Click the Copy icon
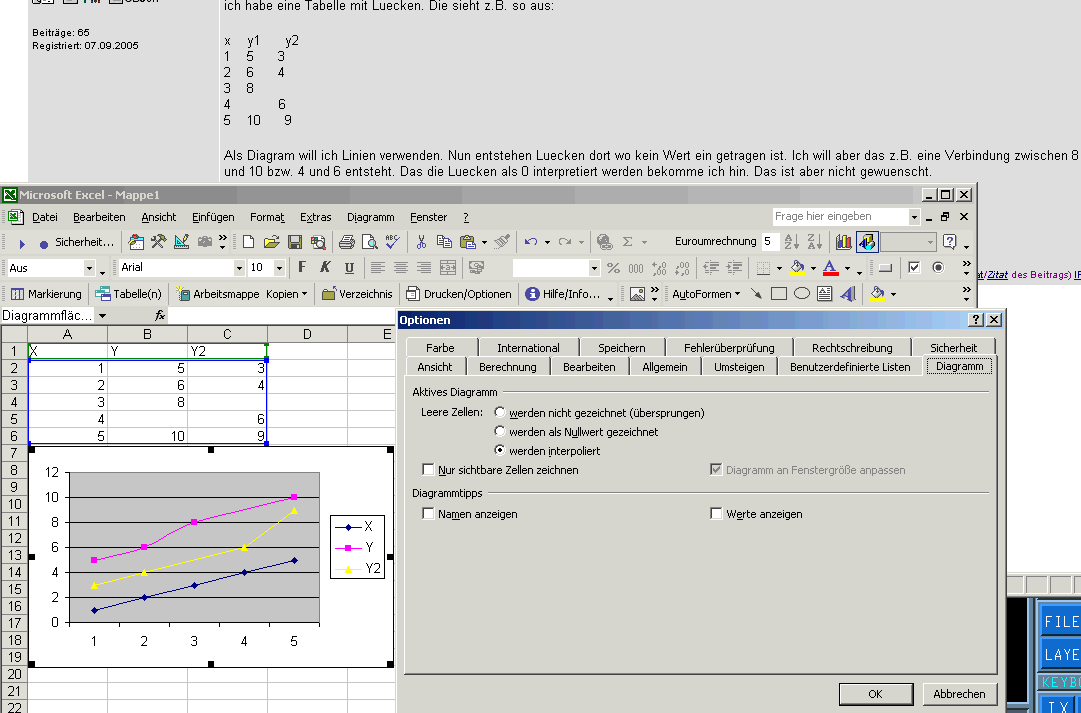 tap(445, 242)
